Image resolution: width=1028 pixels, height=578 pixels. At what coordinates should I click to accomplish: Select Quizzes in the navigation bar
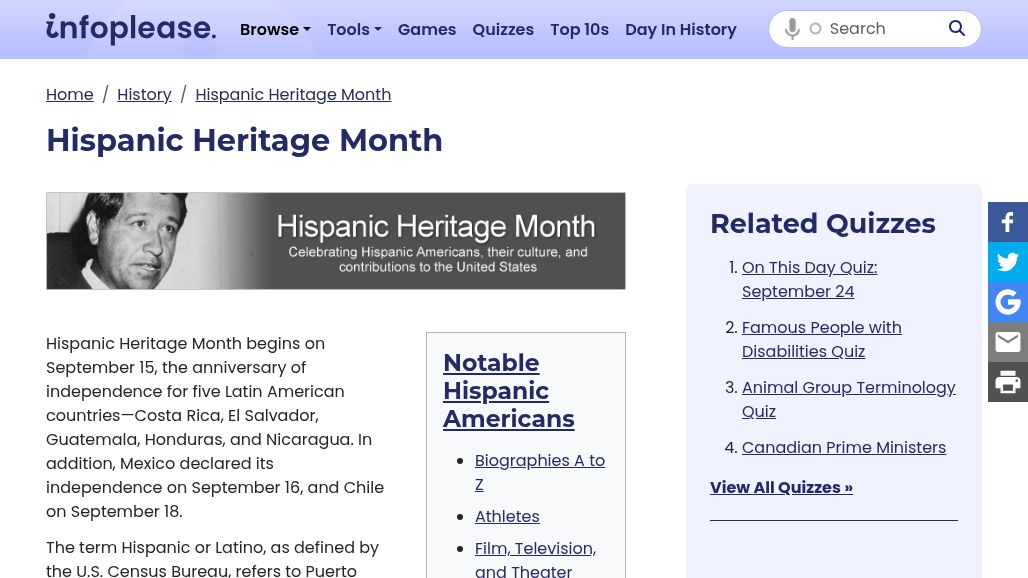[503, 29]
